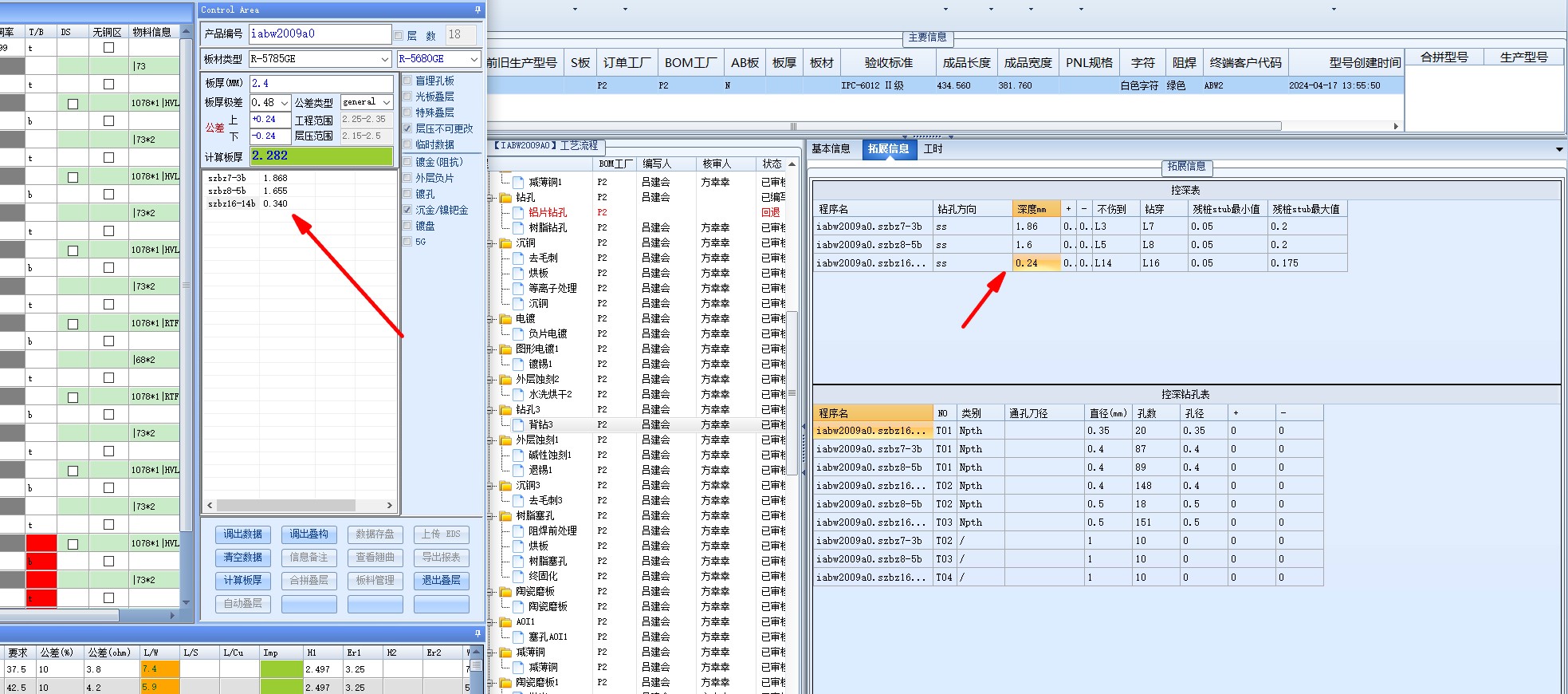Viewport: 1568px width, 694px height.
Task: Enable the 镀金(阻抗) checkbox
Action: pyautogui.click(x=408, y=162)
